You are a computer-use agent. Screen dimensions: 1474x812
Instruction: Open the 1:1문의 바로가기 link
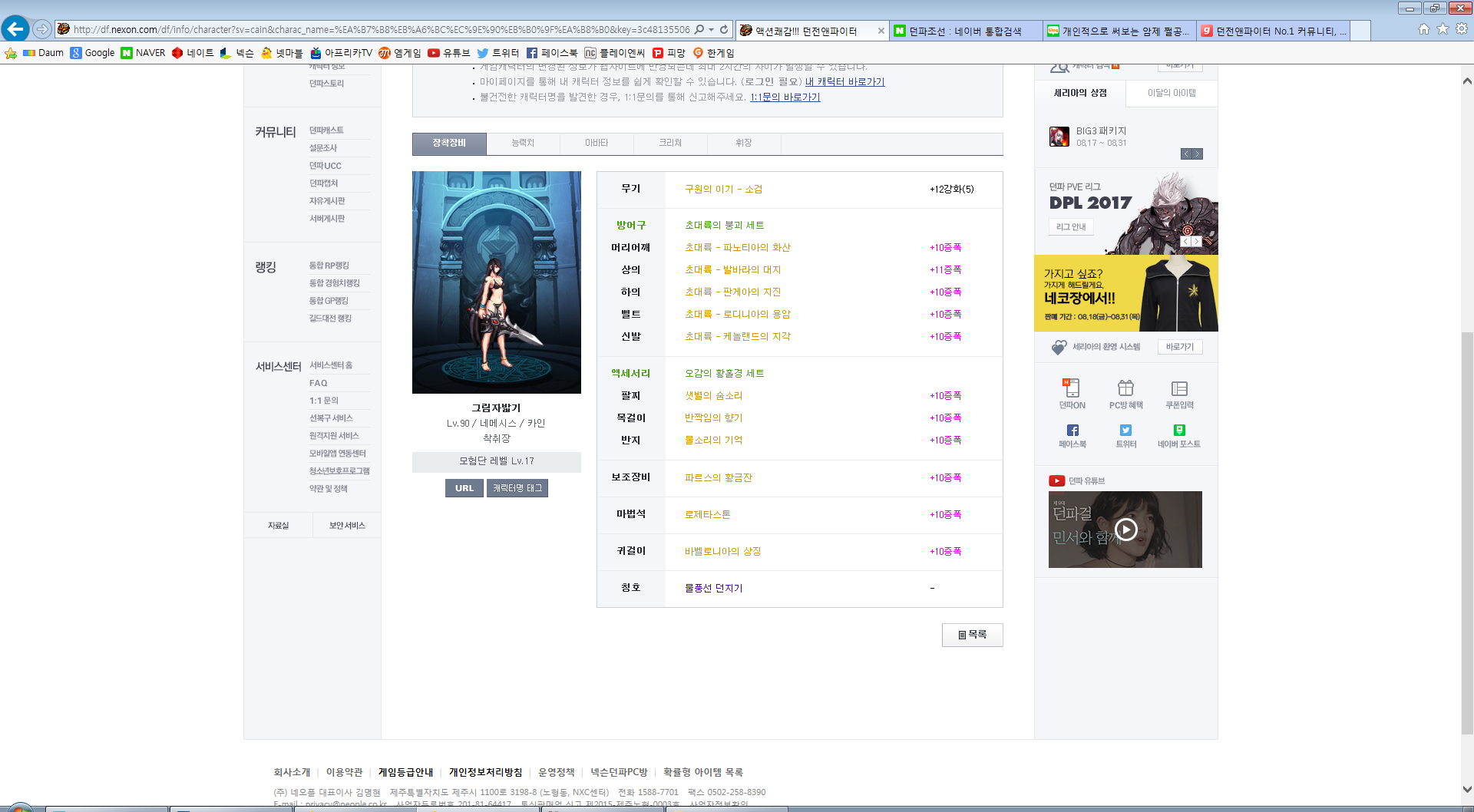click(x=785, y=97)
